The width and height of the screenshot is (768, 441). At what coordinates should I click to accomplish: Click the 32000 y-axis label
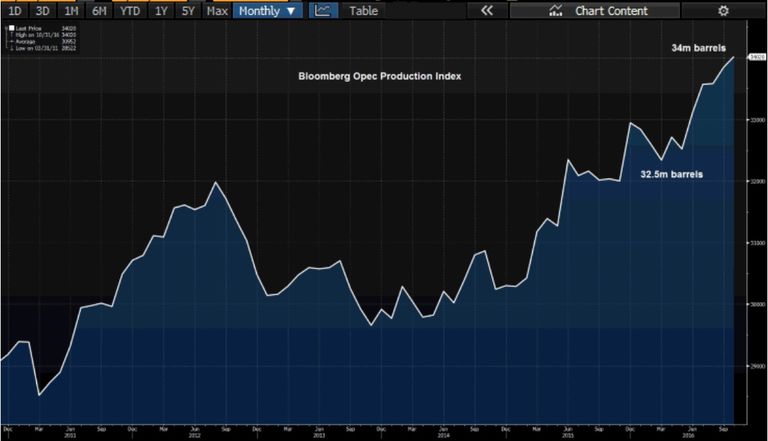(757, 181)
